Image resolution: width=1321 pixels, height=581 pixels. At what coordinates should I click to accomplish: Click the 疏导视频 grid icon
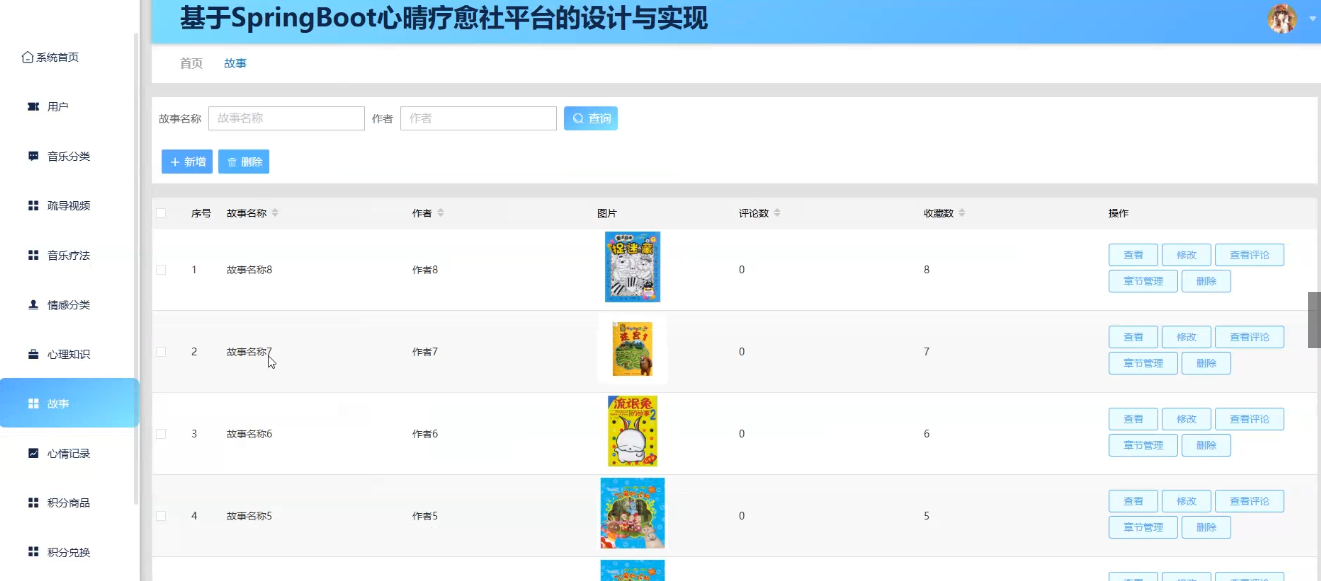(33, 205)
